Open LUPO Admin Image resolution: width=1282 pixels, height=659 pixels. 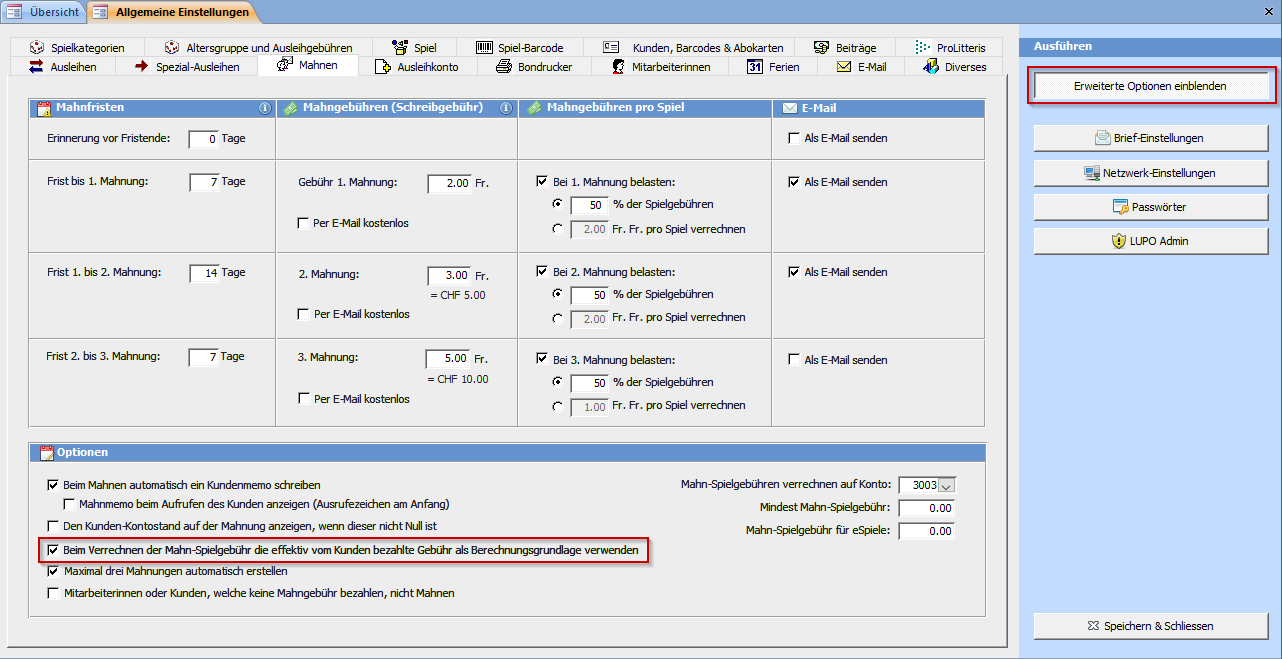[x=1151, y=241]
